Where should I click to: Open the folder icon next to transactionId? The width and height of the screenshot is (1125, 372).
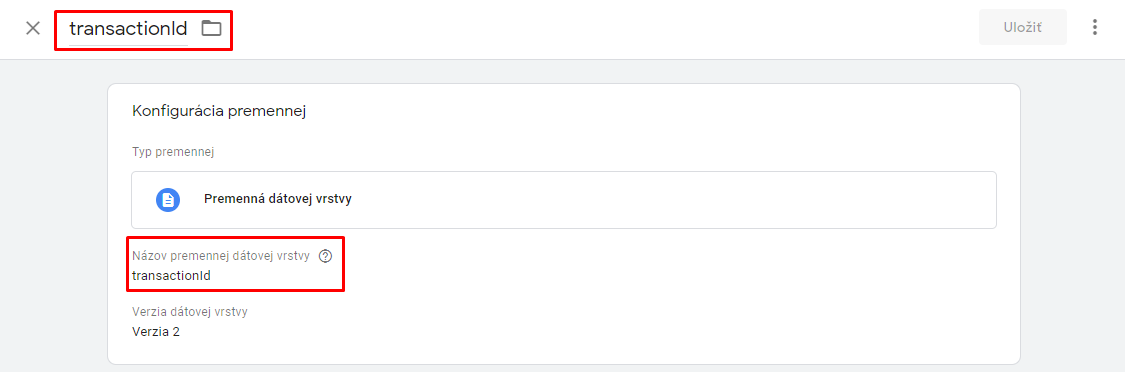coord(211,29)
